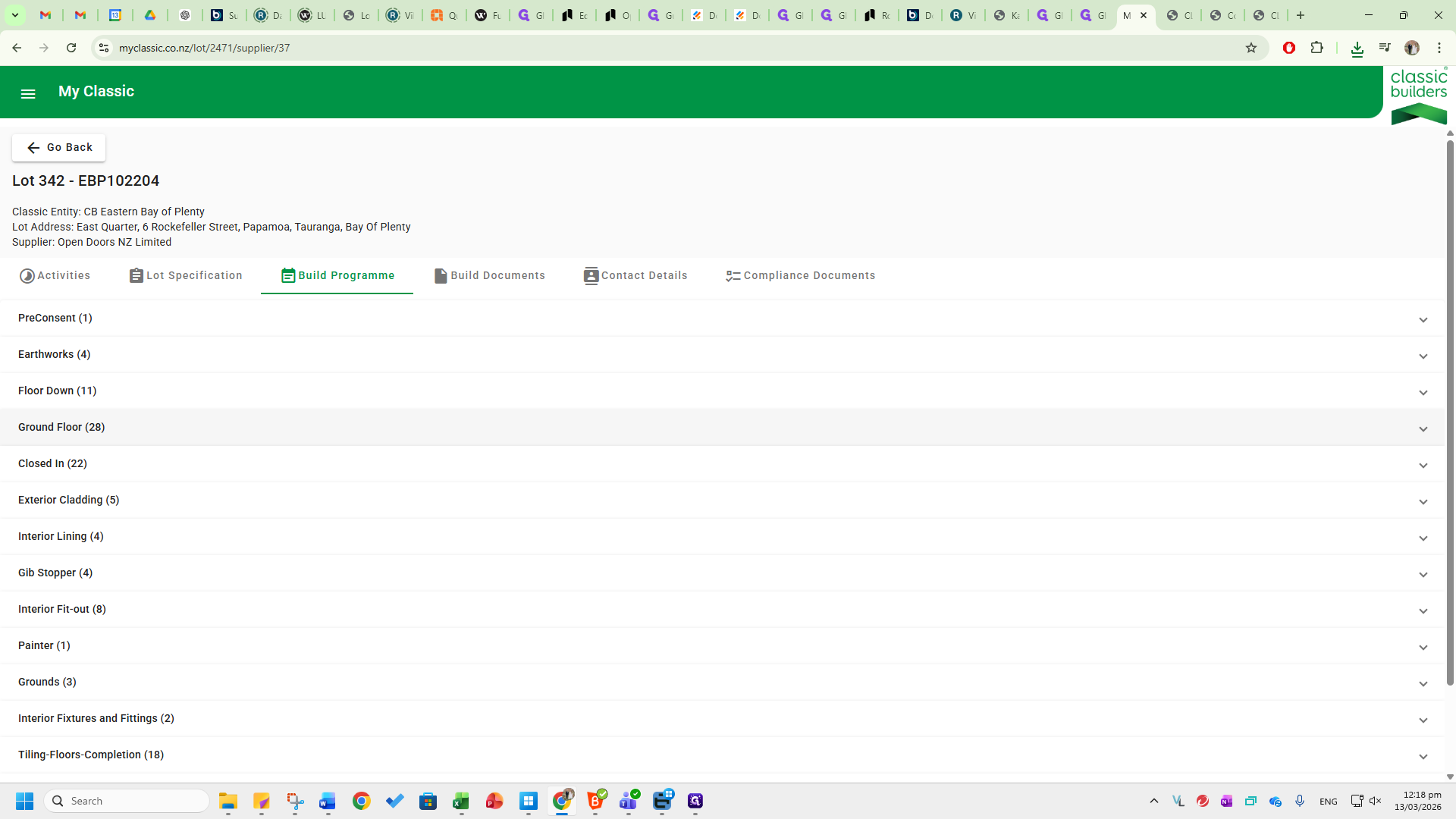Click the My Classic header title
1456x819 pixels.
coord(96,91)
